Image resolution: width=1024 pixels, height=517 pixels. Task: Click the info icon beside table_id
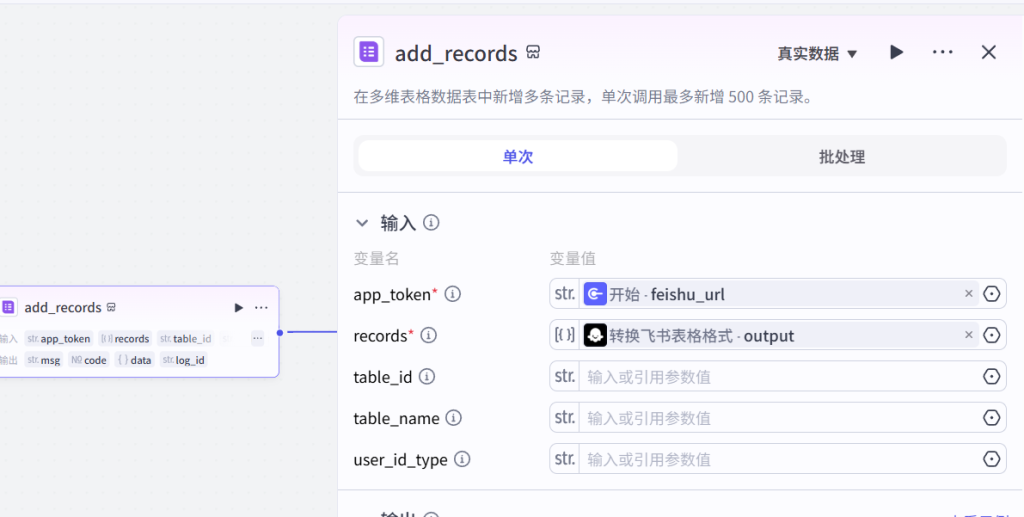427,377
